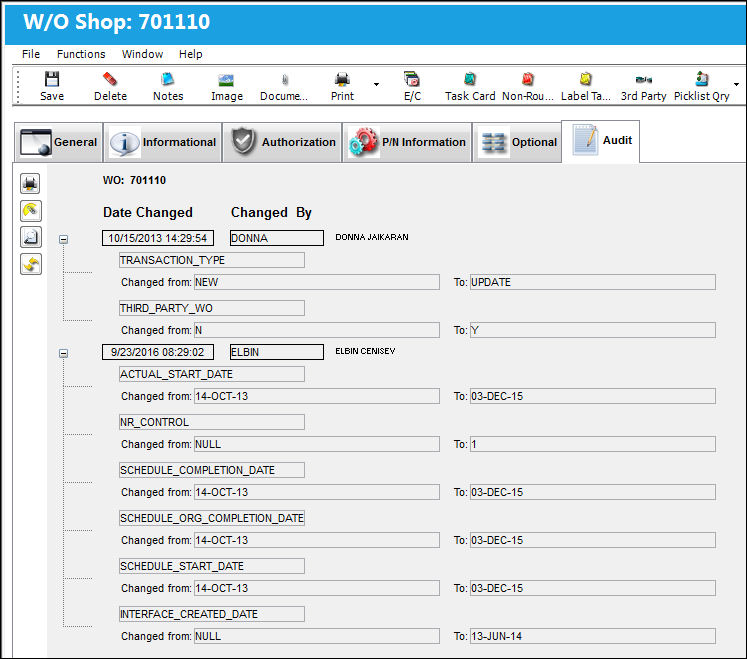The height and width of the screenshot is (659, 747).
Task: Open the Help menu
Action: tap(191, 54)
